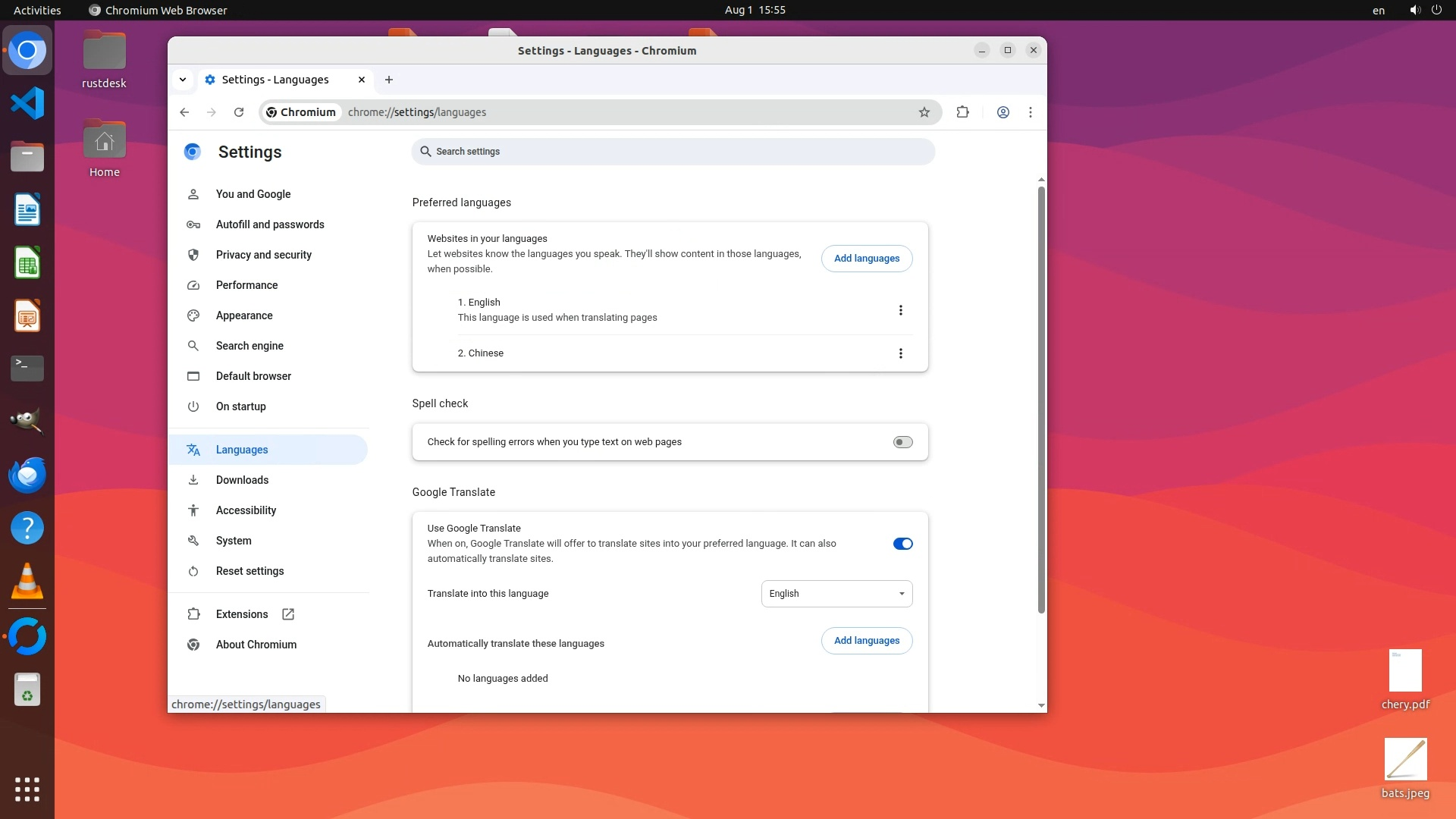Turn off Use Google Translate toggle
This screenshot has width=1456, height=819.
pyautogui.click(x=902, y=544)
